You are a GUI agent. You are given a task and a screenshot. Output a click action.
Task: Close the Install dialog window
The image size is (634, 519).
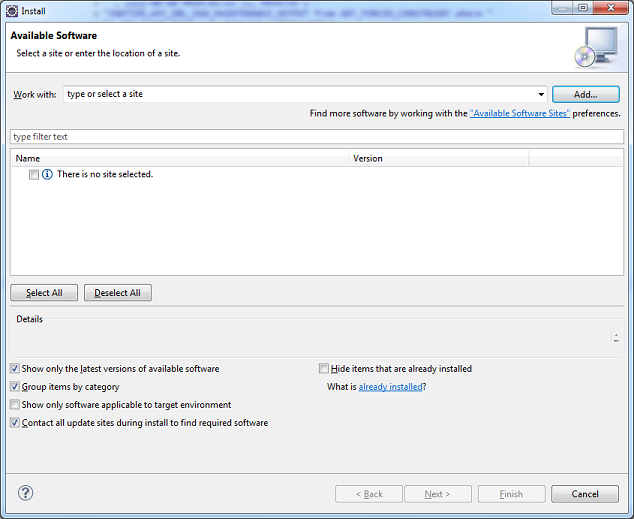click(611, 8)
